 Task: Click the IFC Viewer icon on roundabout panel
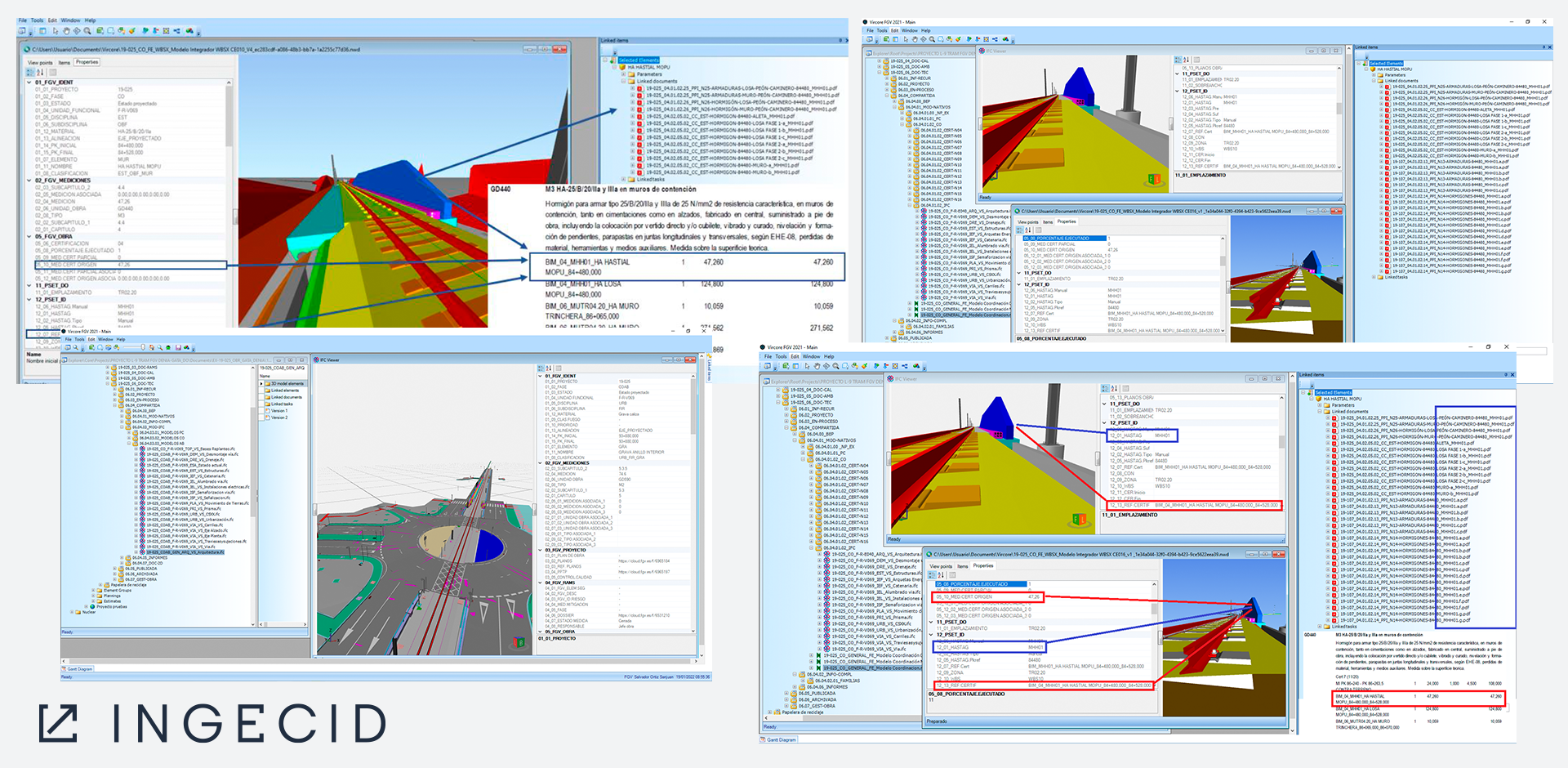coord(317,359)
